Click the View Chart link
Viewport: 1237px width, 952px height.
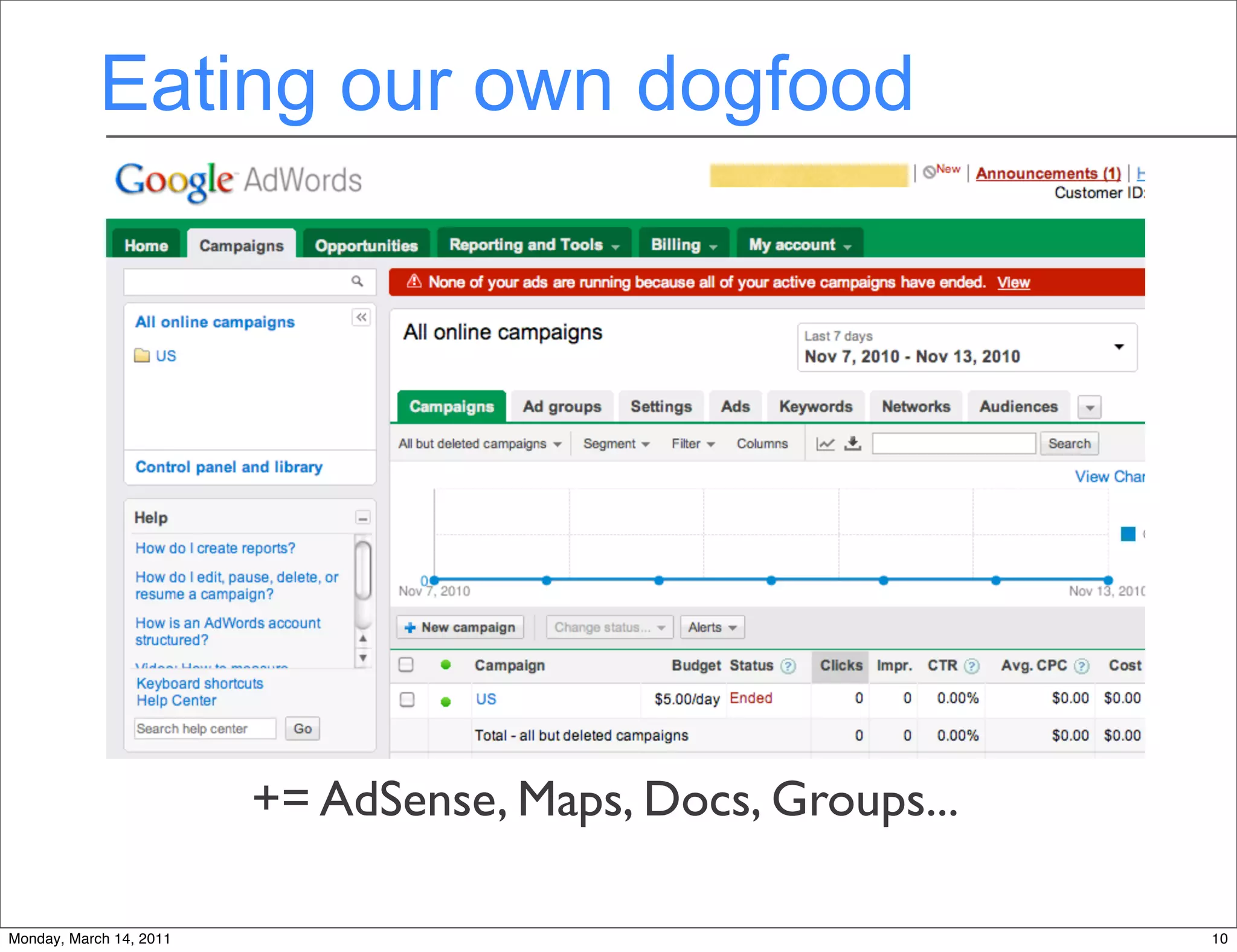(1110, 477)
